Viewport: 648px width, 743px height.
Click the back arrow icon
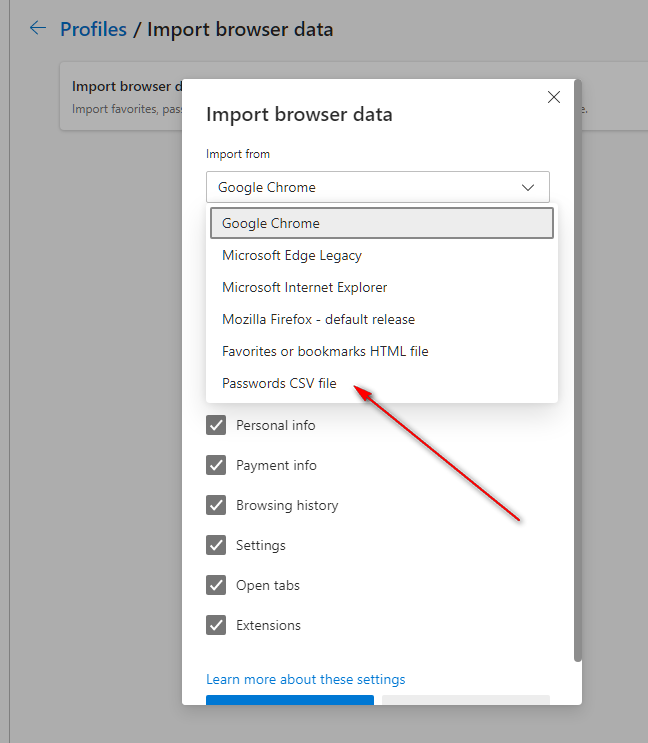(x=38, y=28)
